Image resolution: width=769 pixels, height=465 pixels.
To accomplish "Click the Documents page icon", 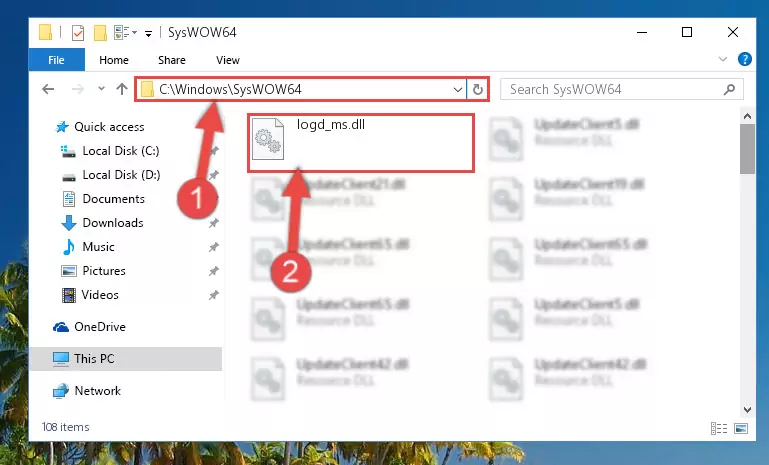I will (69, 199).
